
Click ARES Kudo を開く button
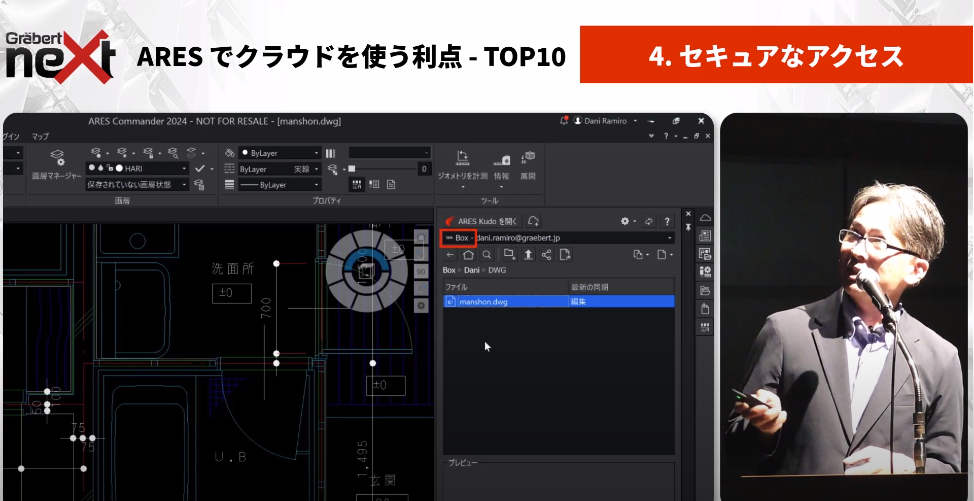tap(481, 221)
